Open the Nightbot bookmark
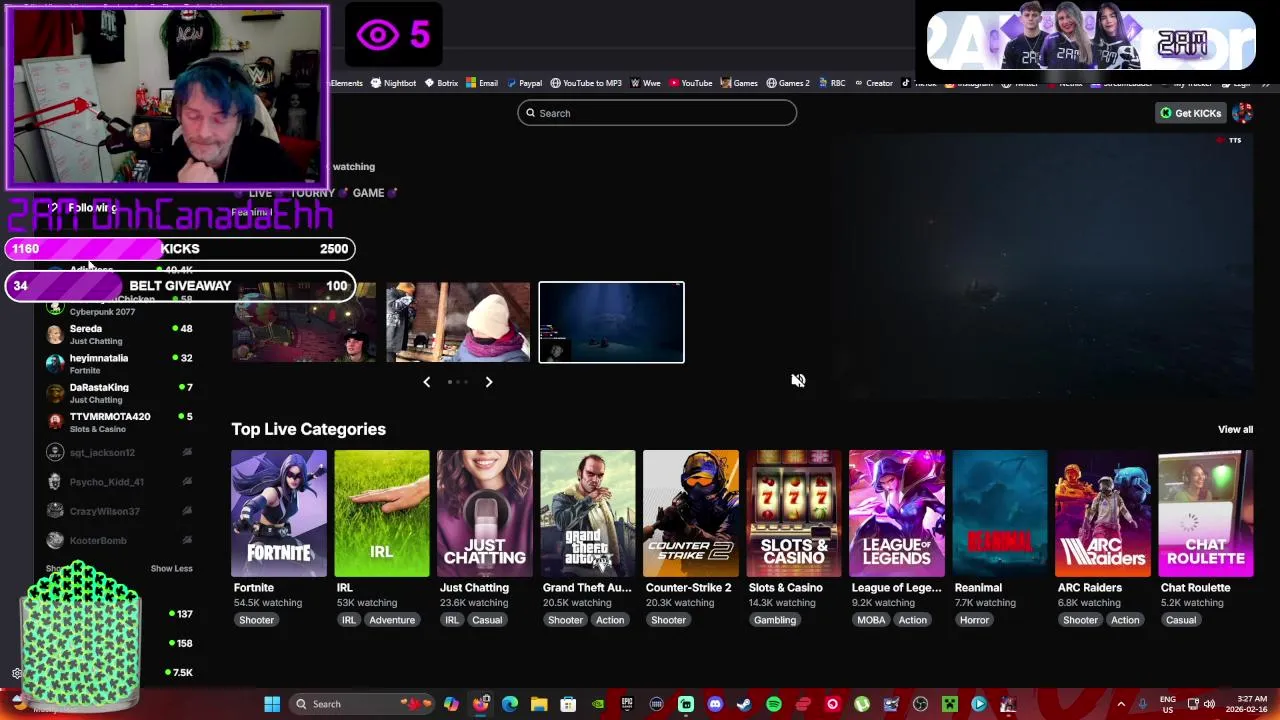The height and width of the screenshot is (720, 1280). click(x=394, y=83)
